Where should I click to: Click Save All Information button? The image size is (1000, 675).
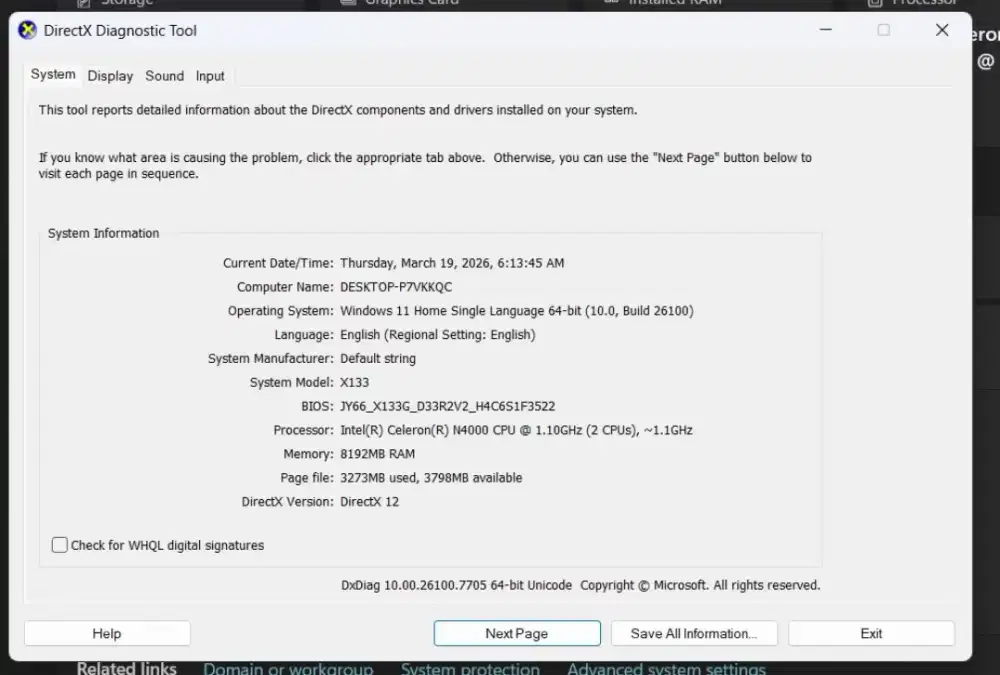point(694,633)
